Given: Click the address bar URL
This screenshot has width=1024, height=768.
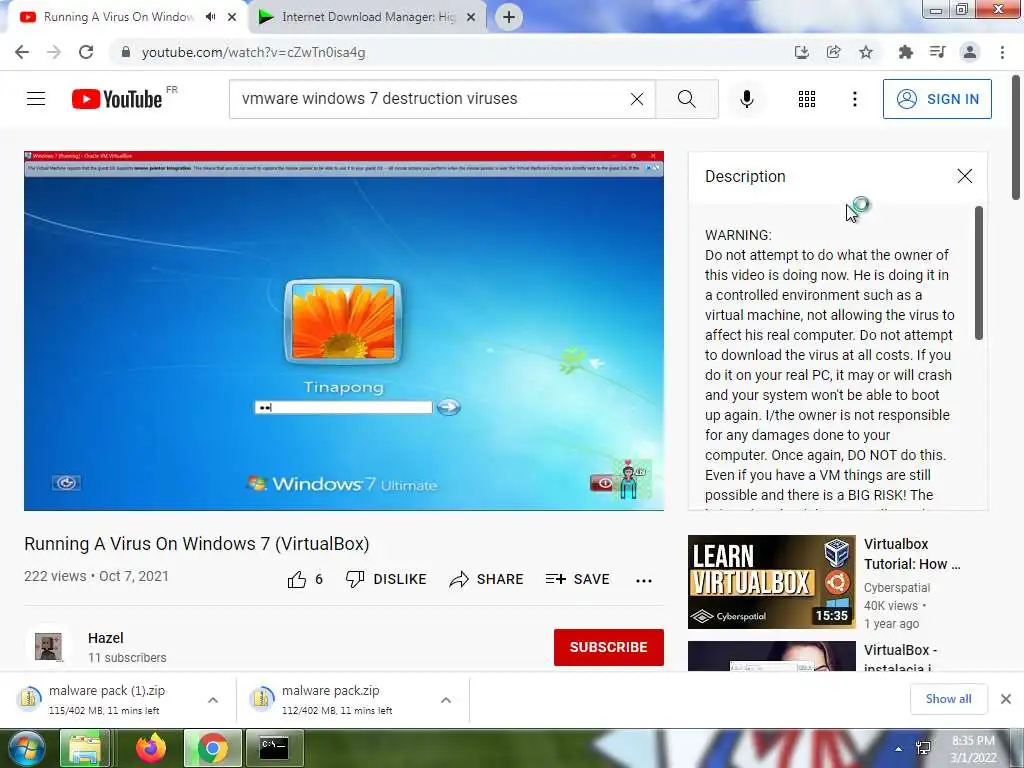Looking at the screenshot, I should (253, 52).
